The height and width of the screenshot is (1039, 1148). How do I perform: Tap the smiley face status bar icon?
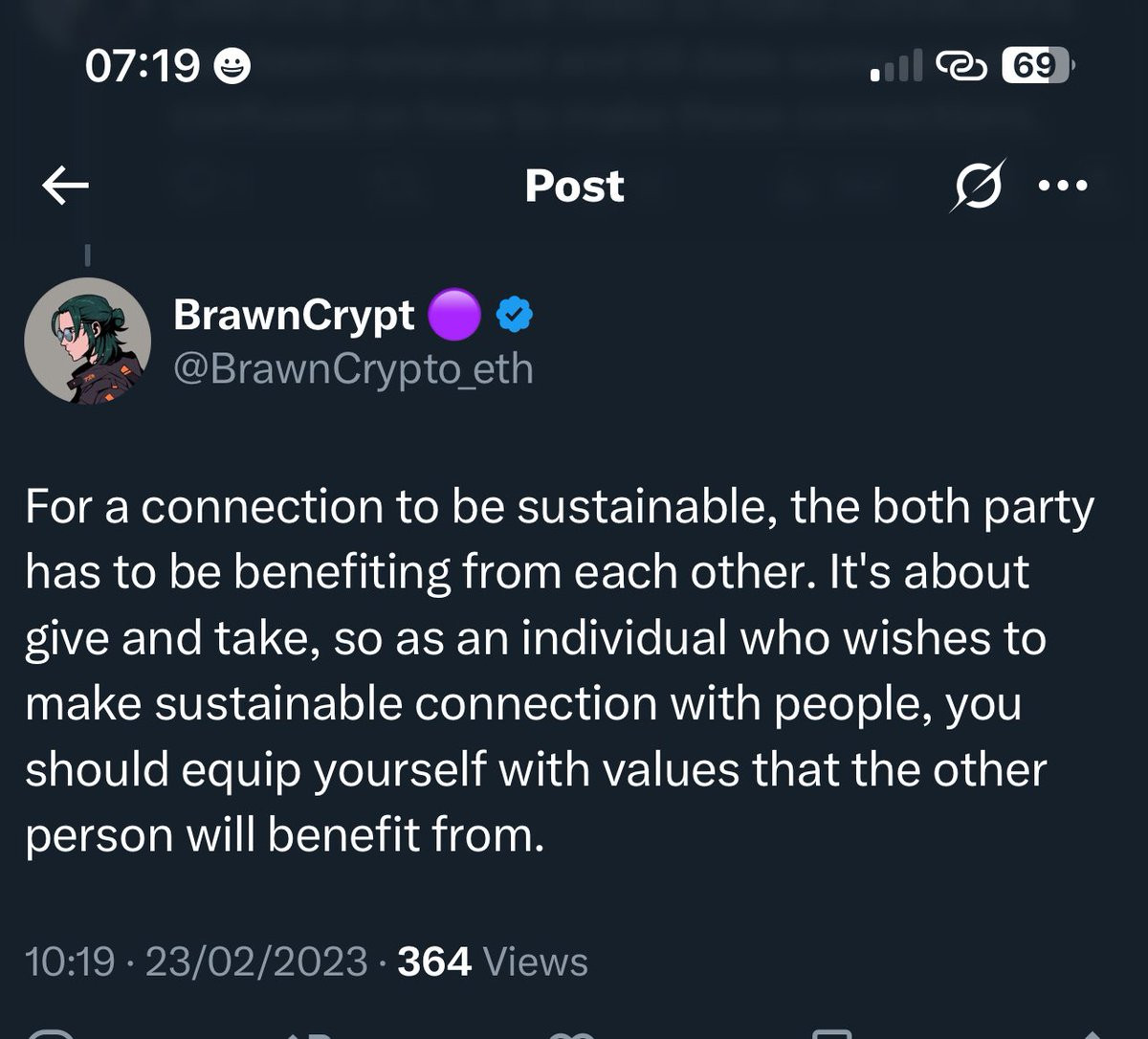point(232,66)
